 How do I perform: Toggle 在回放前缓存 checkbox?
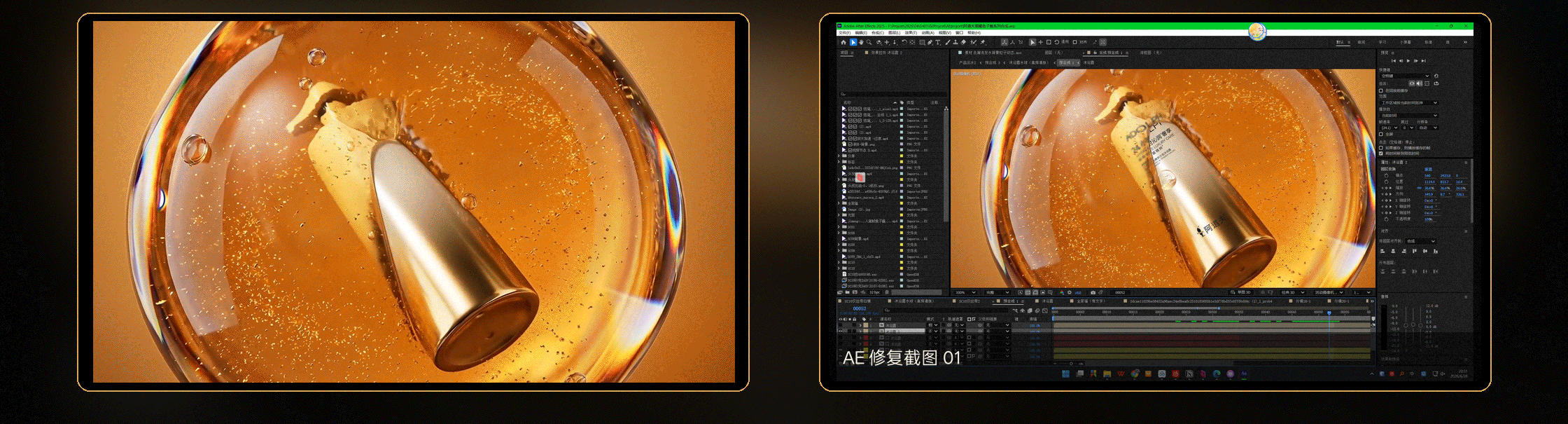pos(1381,90)
